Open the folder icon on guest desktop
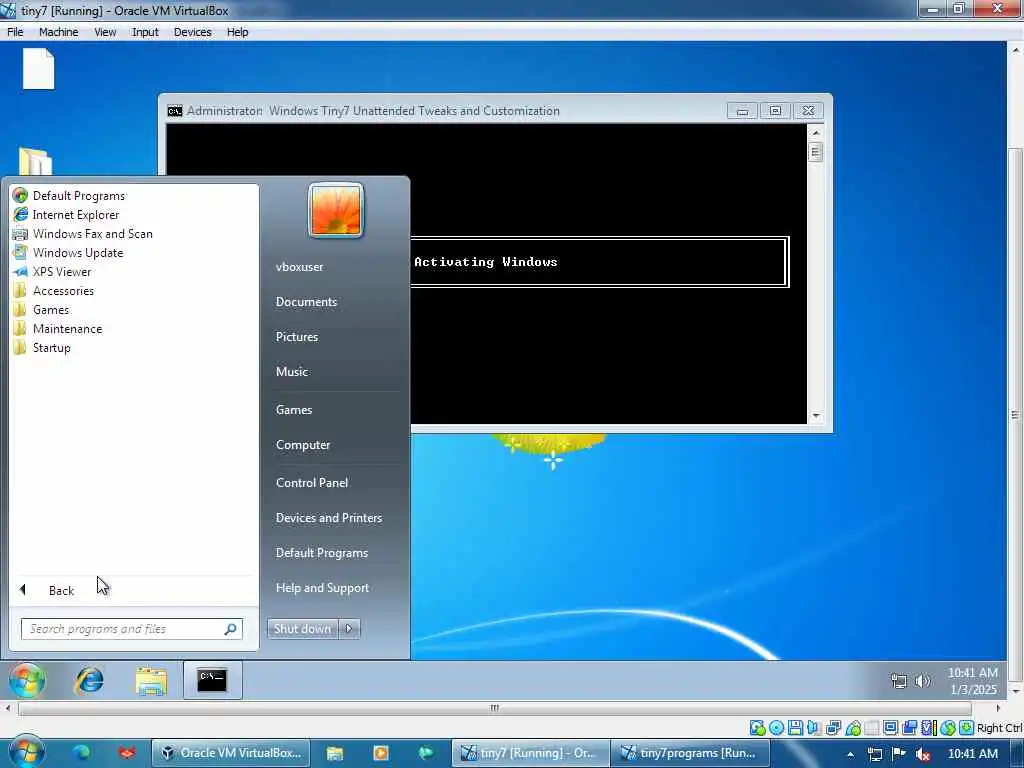Image resolution: width=1024 pixels, height=768 pixels. point(35,161)
